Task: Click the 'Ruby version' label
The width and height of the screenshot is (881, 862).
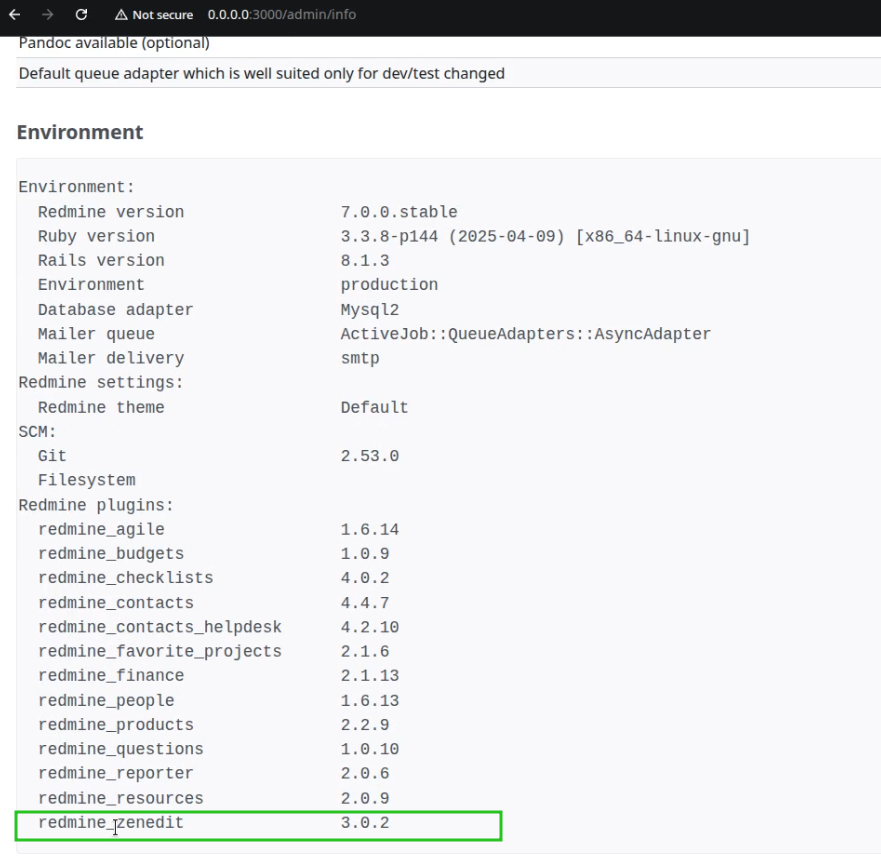Action: 96,237
